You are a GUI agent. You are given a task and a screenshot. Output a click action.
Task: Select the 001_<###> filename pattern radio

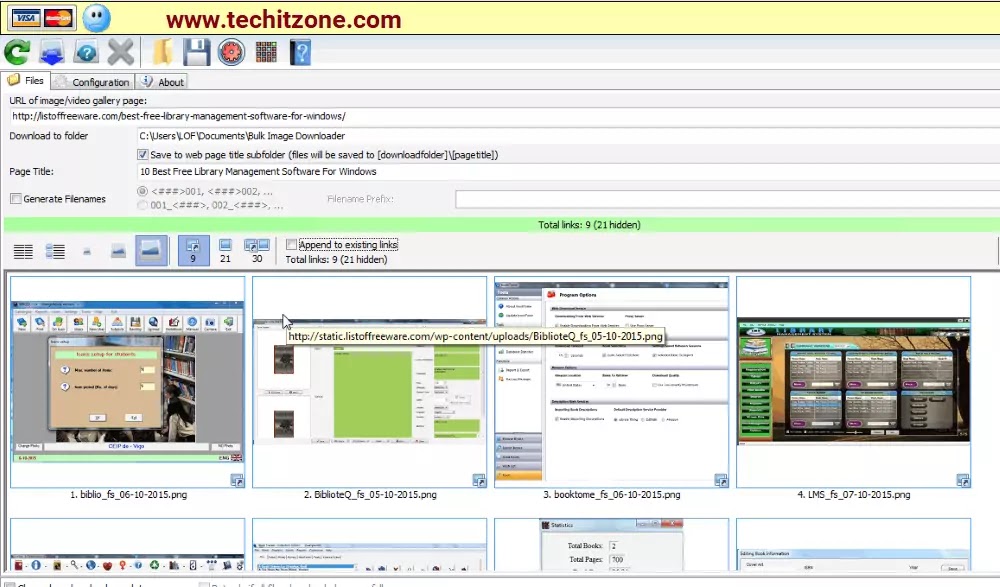click(x=143, y=205)
